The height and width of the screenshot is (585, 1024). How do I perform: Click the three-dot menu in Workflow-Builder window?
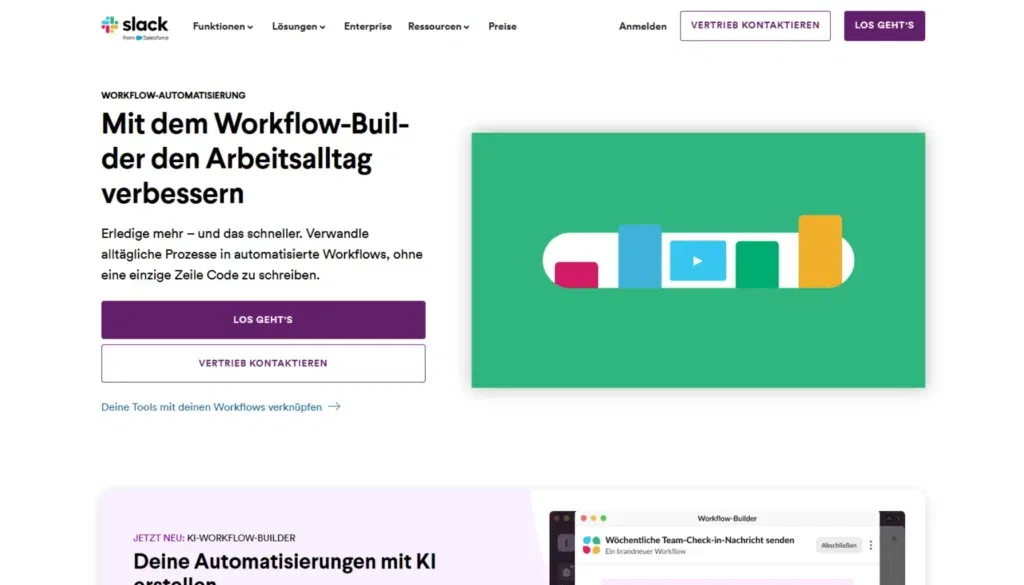coord(870,545)
